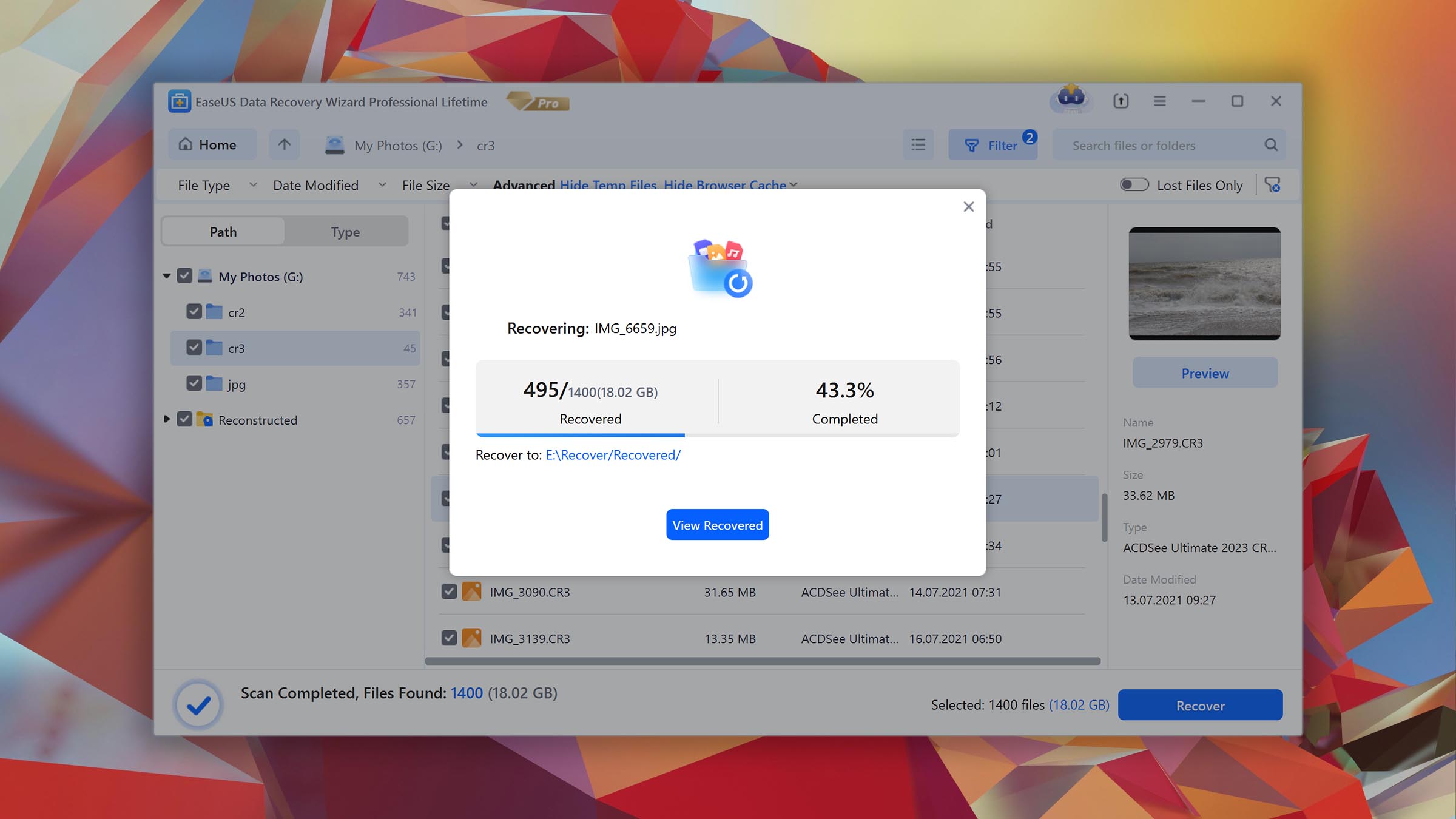The height and width of the screenshot is (819, 1456).
Task: Open the hamburger menu icon
Action: click(1159, 101)
